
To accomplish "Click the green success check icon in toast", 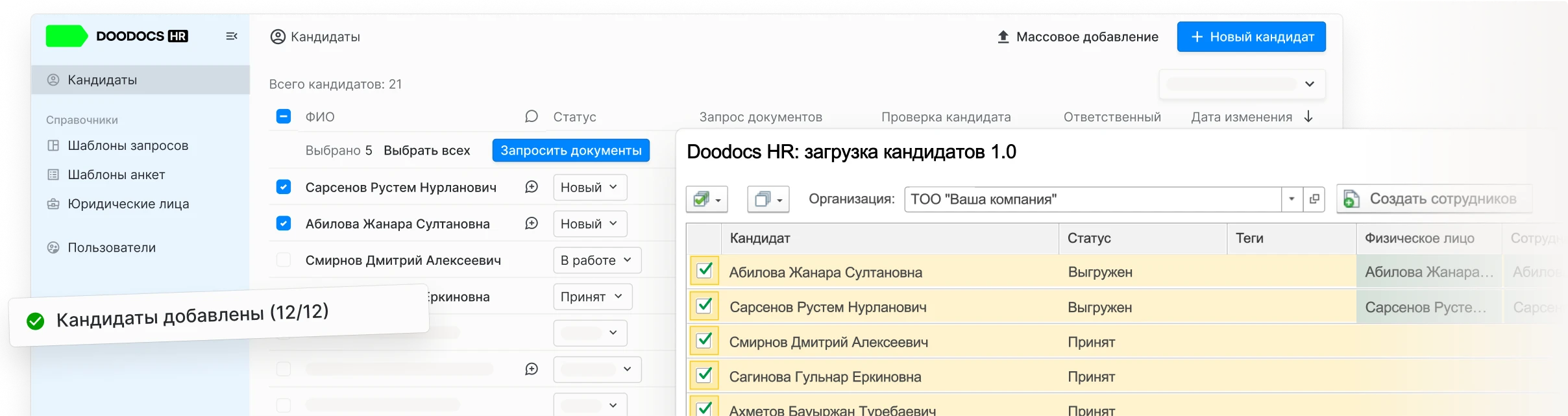I will [36, 321].
